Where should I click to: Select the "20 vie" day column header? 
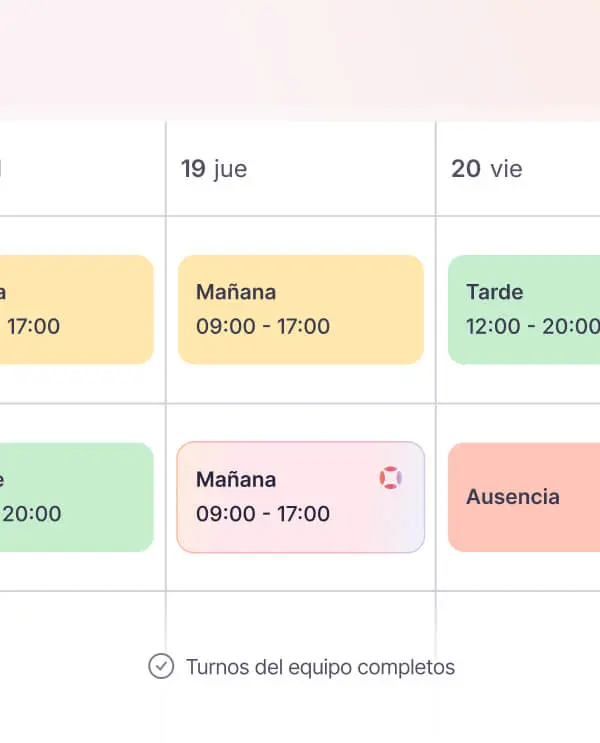pyautogui.click(x=487, y=169)
